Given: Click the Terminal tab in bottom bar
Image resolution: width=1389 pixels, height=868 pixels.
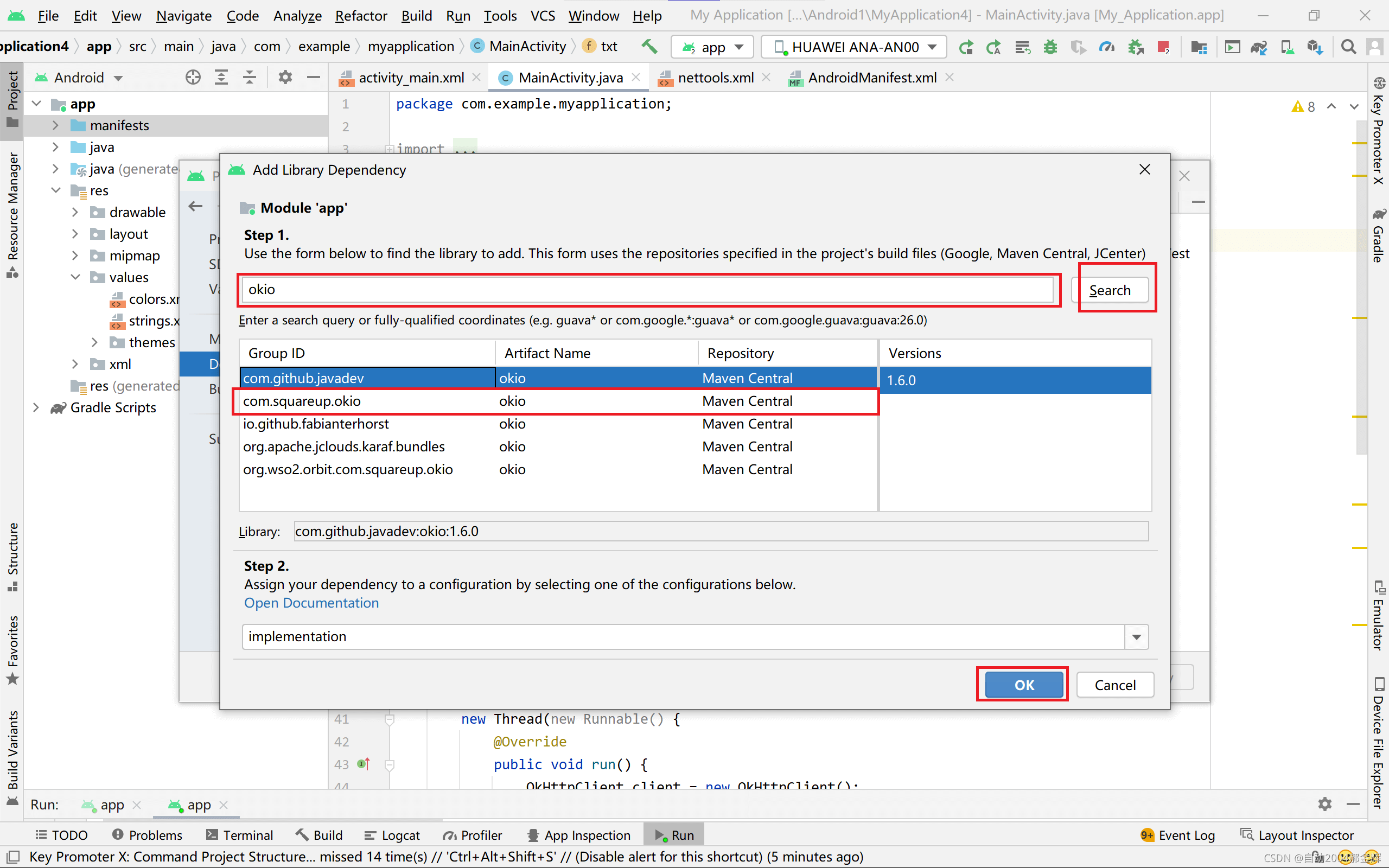Looking at the screenshot, I should [248, 835].
